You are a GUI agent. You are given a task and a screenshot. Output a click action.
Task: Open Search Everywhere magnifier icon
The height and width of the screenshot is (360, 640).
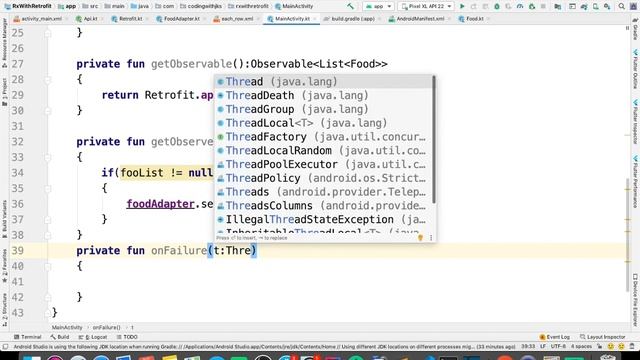pos(622,7)
